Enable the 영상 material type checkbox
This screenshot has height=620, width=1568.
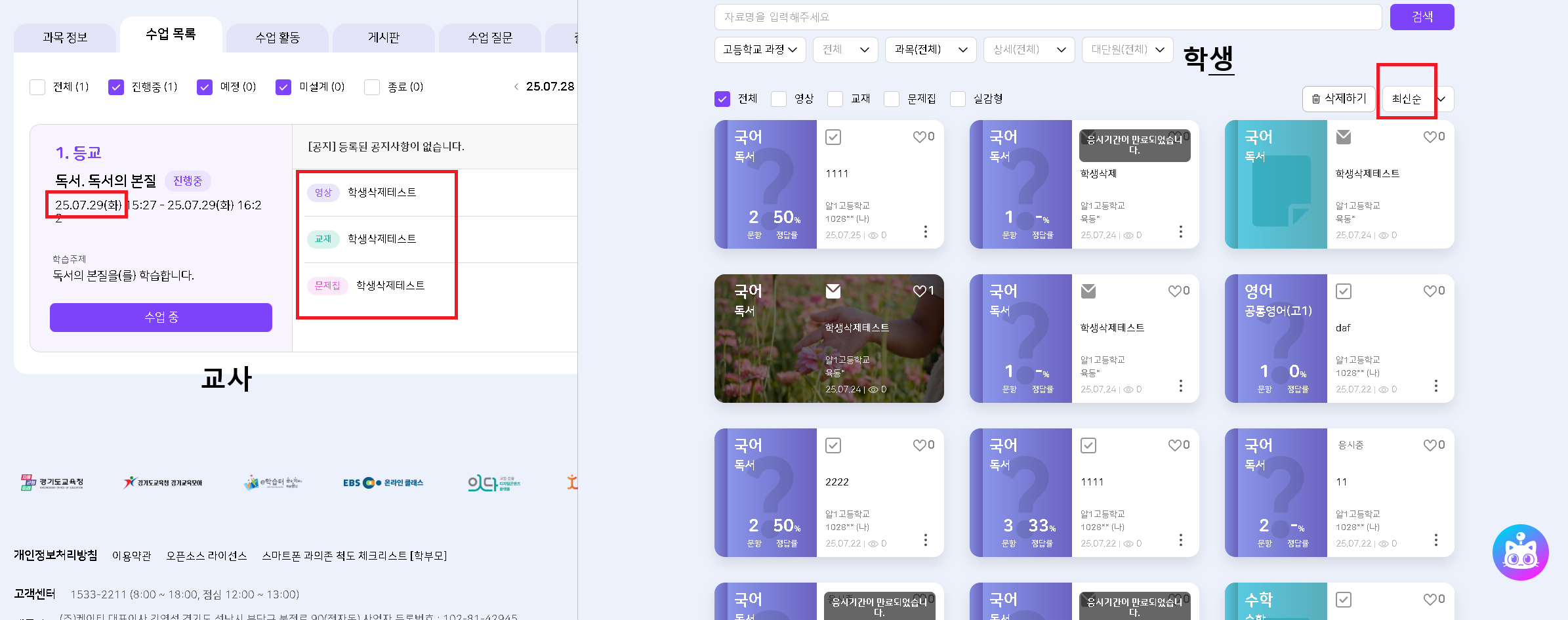(x=779, y=99)
